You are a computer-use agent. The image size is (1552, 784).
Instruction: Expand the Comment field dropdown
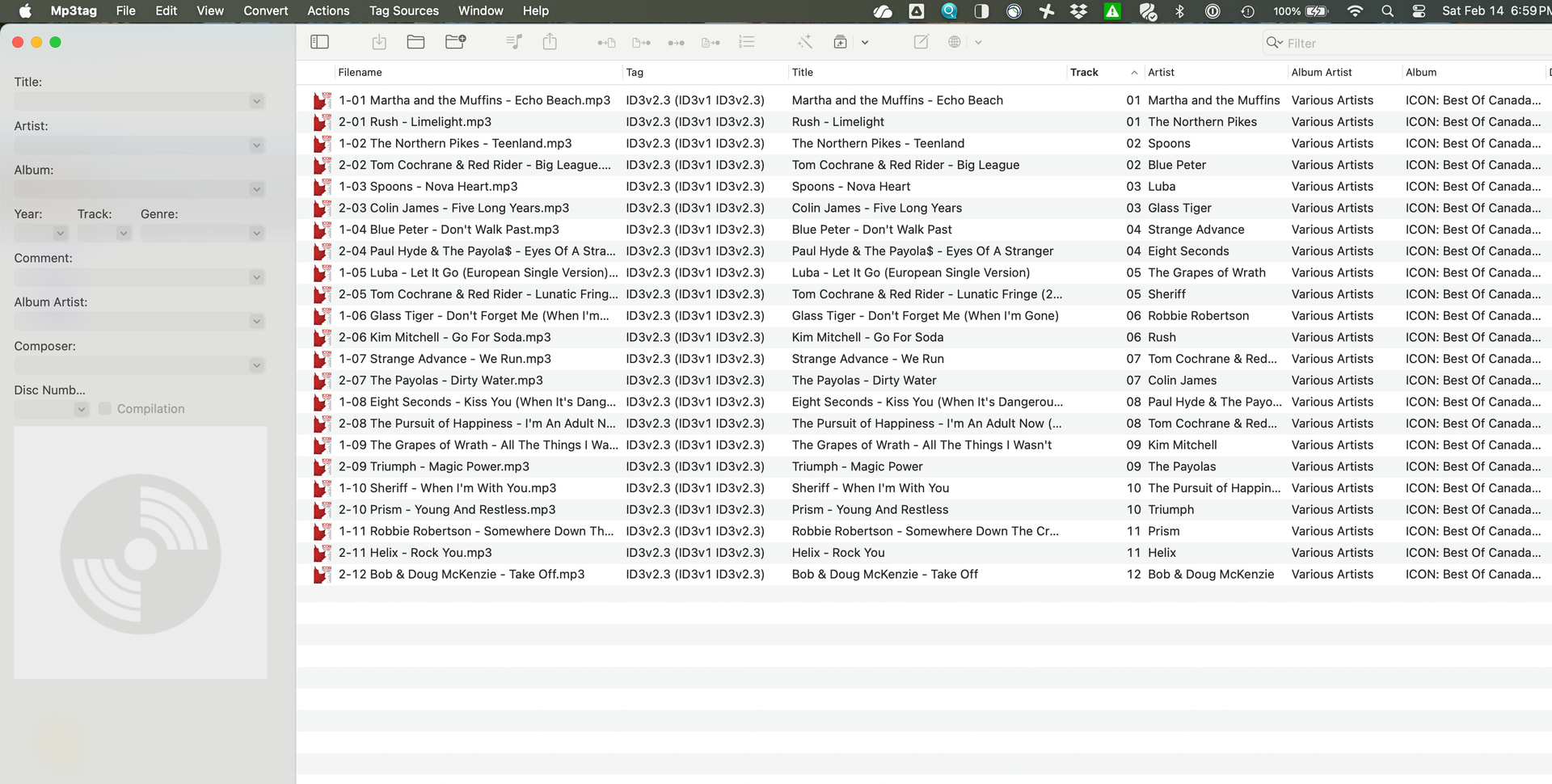coord(256,277)
